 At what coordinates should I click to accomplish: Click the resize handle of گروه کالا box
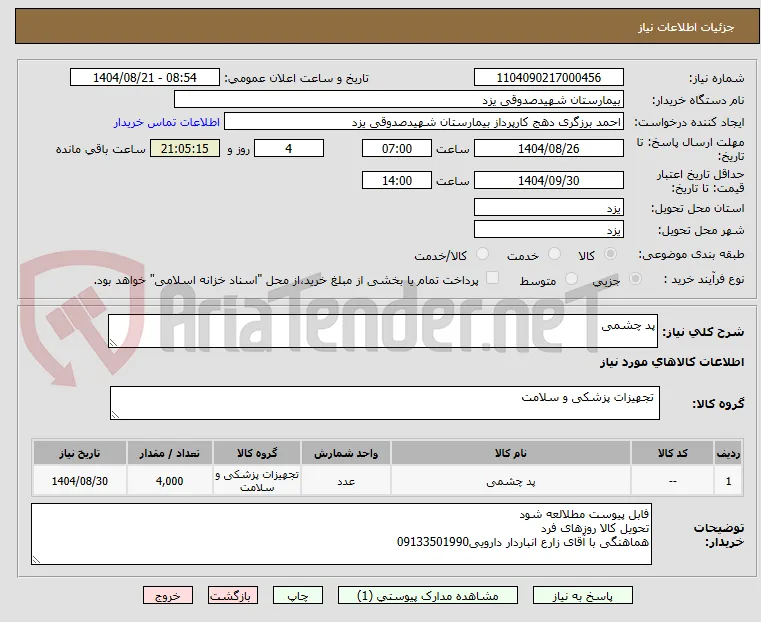(x=115, y=414)
